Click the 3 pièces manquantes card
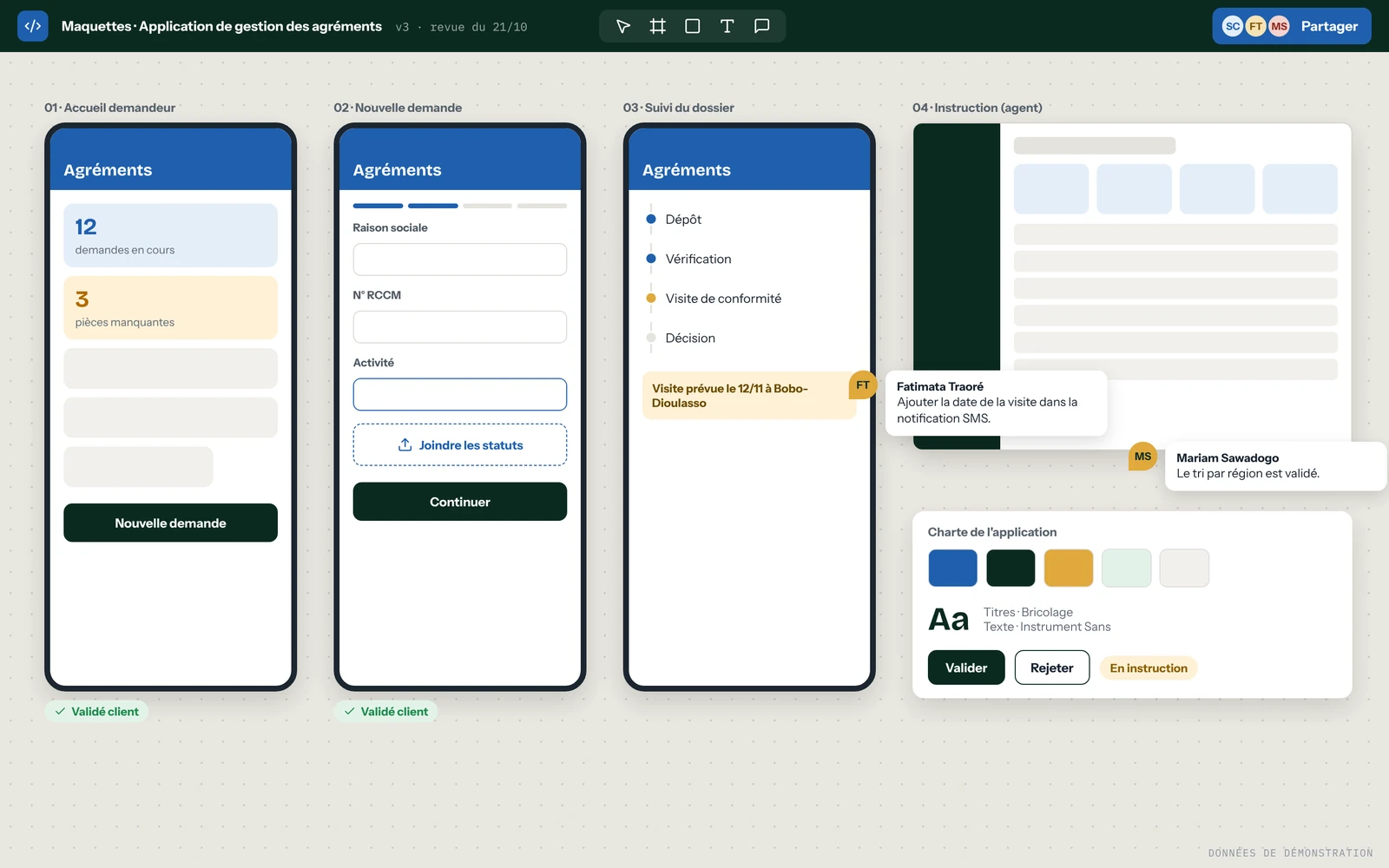The image size is (1389, 868). (x=170, y=307)
